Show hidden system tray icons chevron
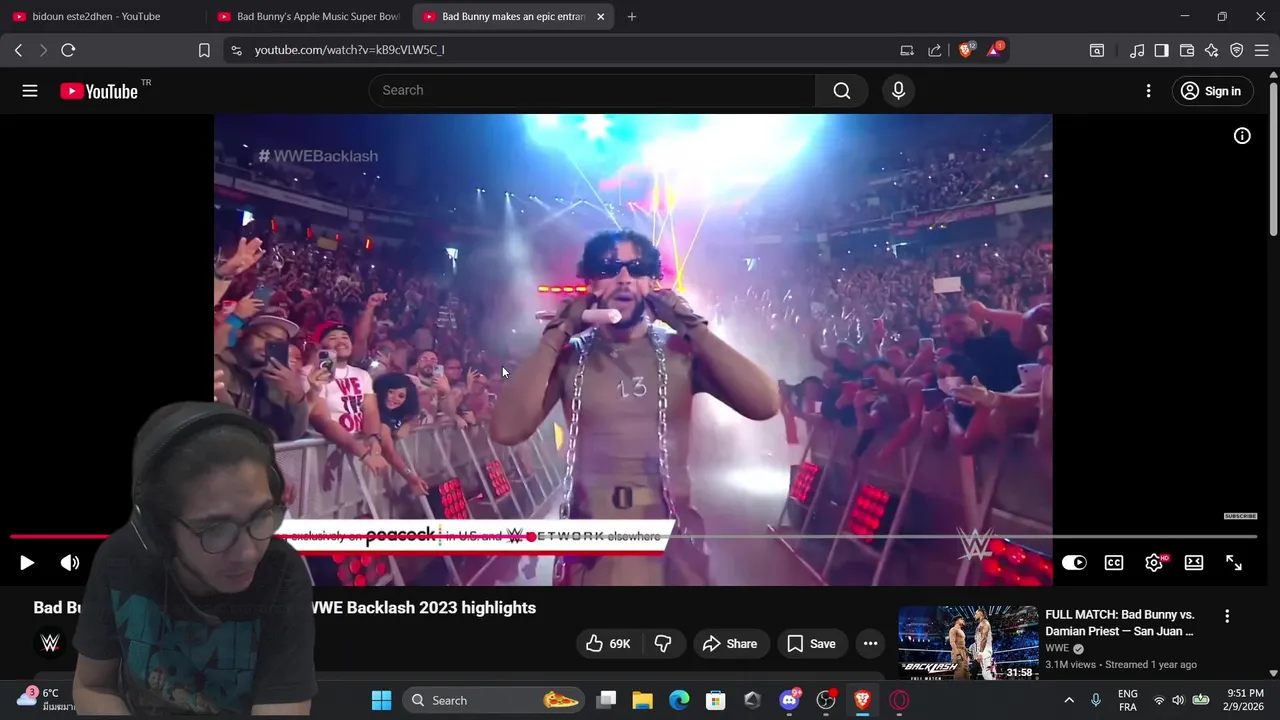The height and width of the screenshot is (720, 1280). pos(1069,700)
